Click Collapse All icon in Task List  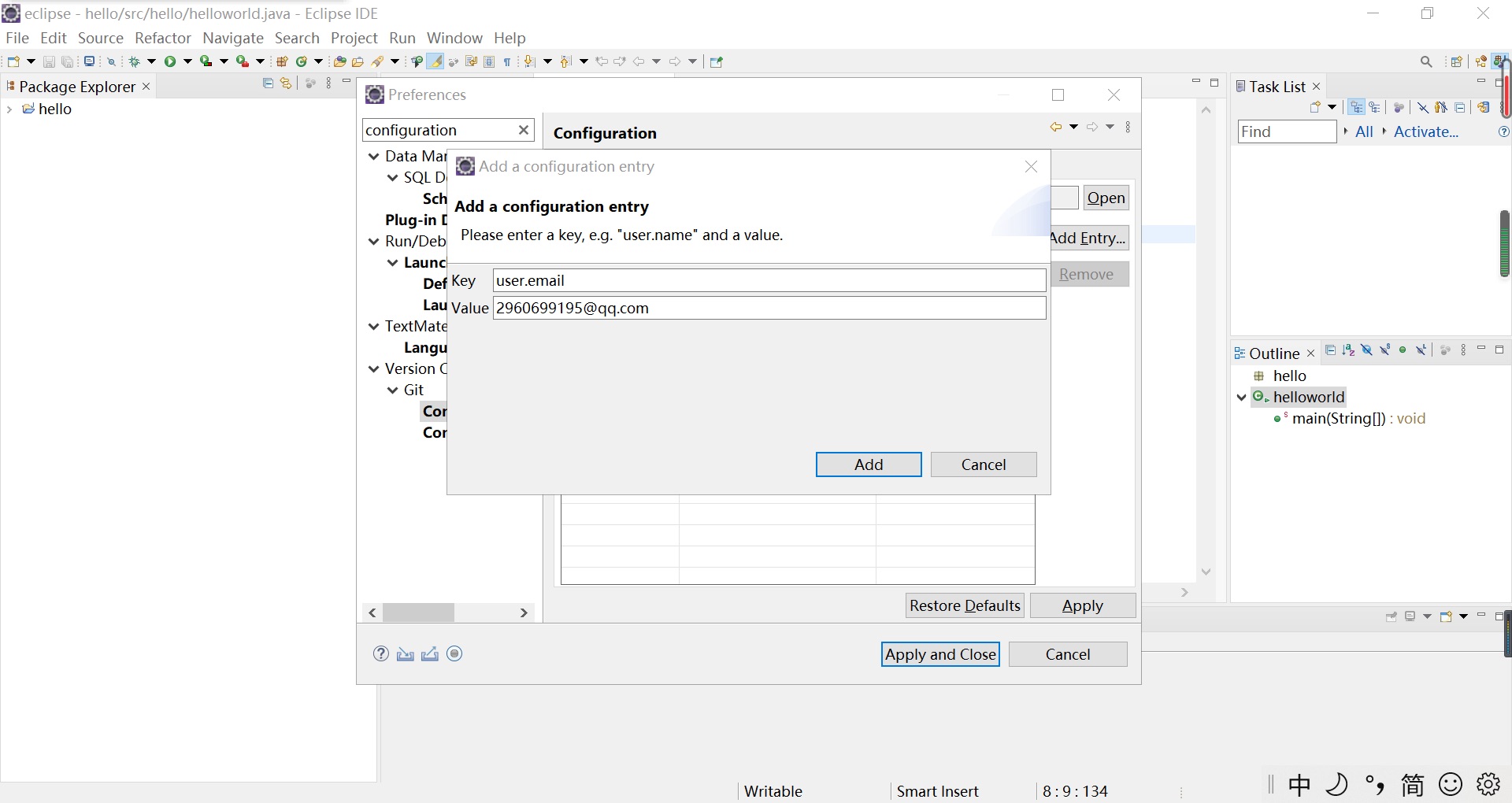click(1459, 107)
